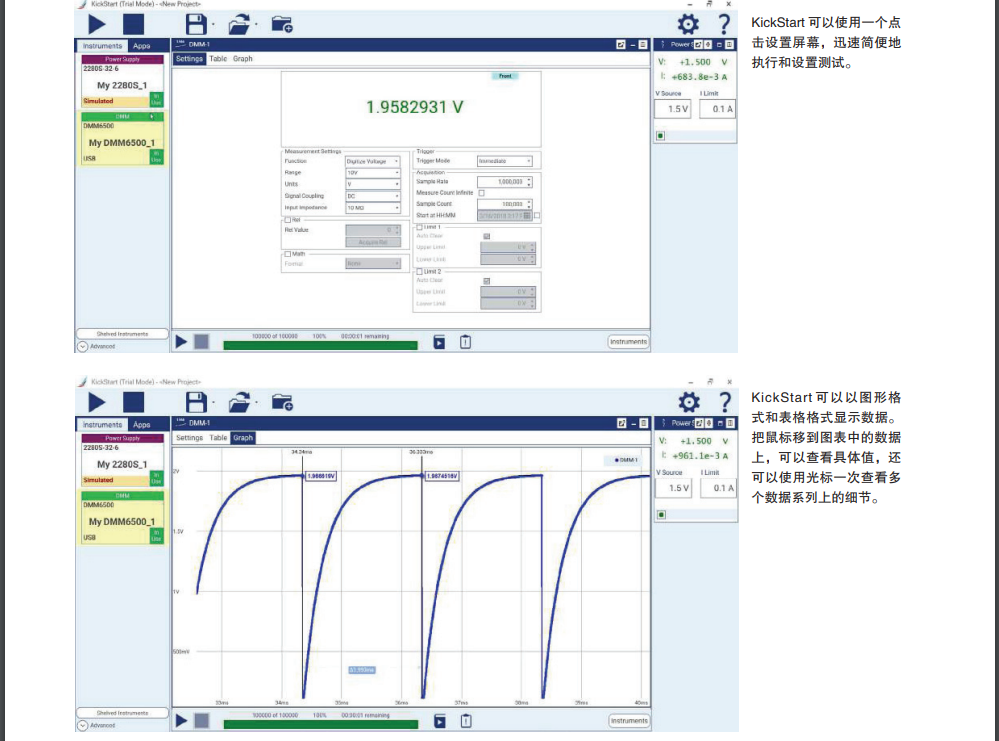Click the Open project folder icon in Graph-view window
999x741 pixels.
click(x=240, y=403)
